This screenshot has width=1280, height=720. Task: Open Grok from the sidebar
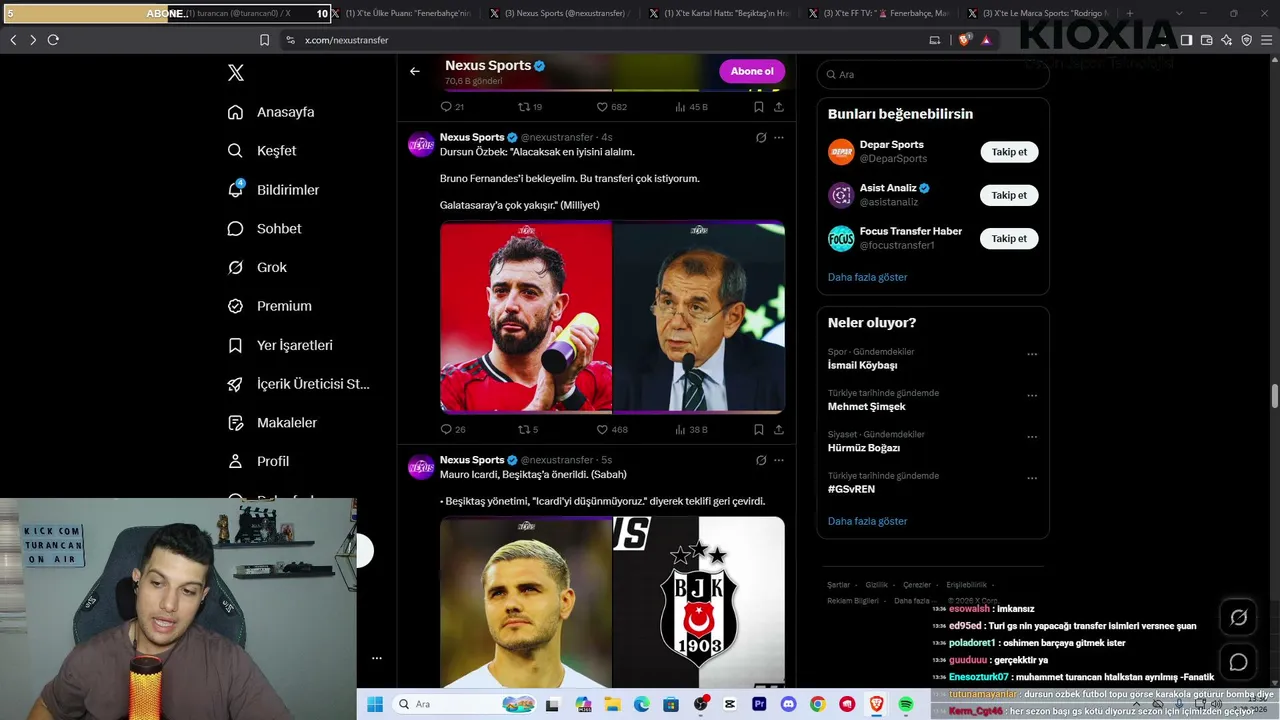click(x=257, y=268)
